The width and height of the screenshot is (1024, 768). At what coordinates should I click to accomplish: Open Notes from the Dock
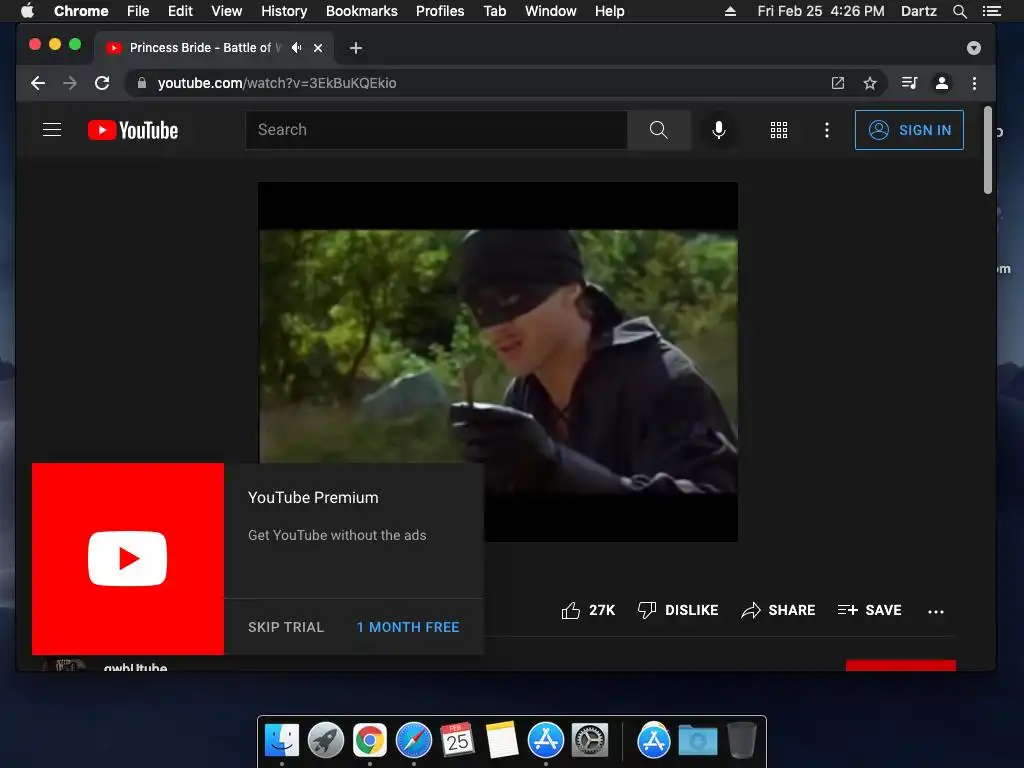[502, 740]
